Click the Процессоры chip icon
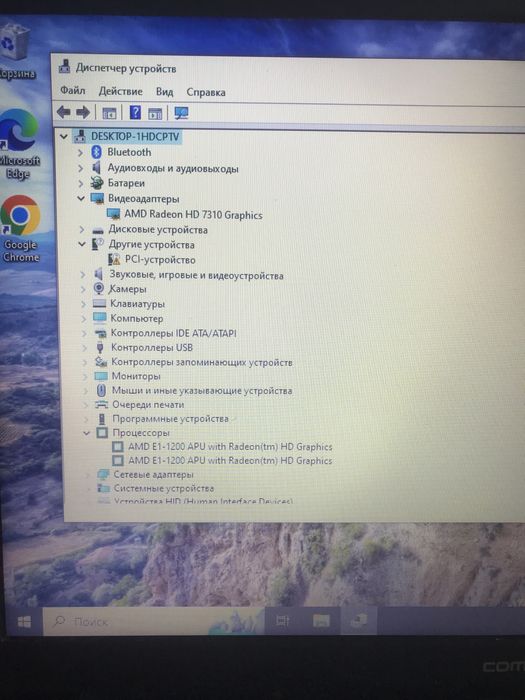 tap(102, 433)
